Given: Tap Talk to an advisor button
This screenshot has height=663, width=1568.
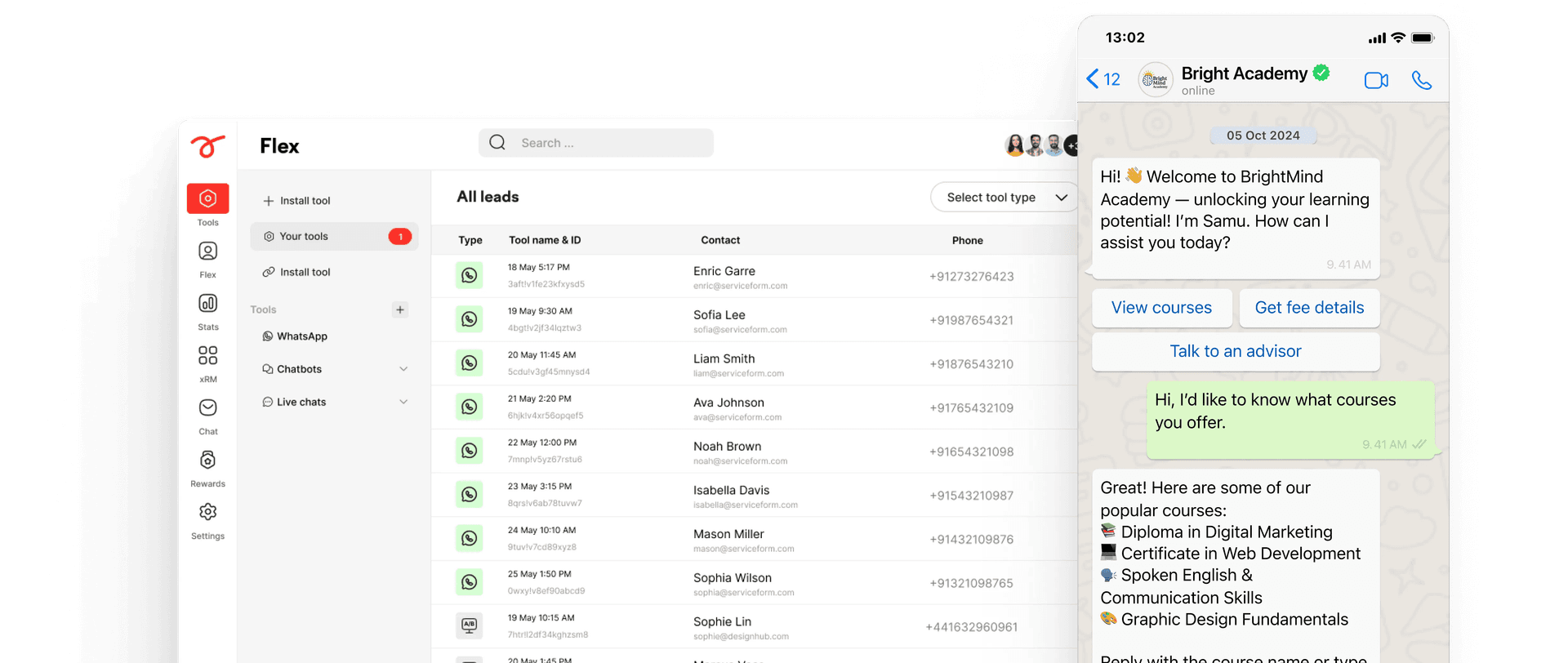Looking at the screenshot, I should tap(1235, 352).
